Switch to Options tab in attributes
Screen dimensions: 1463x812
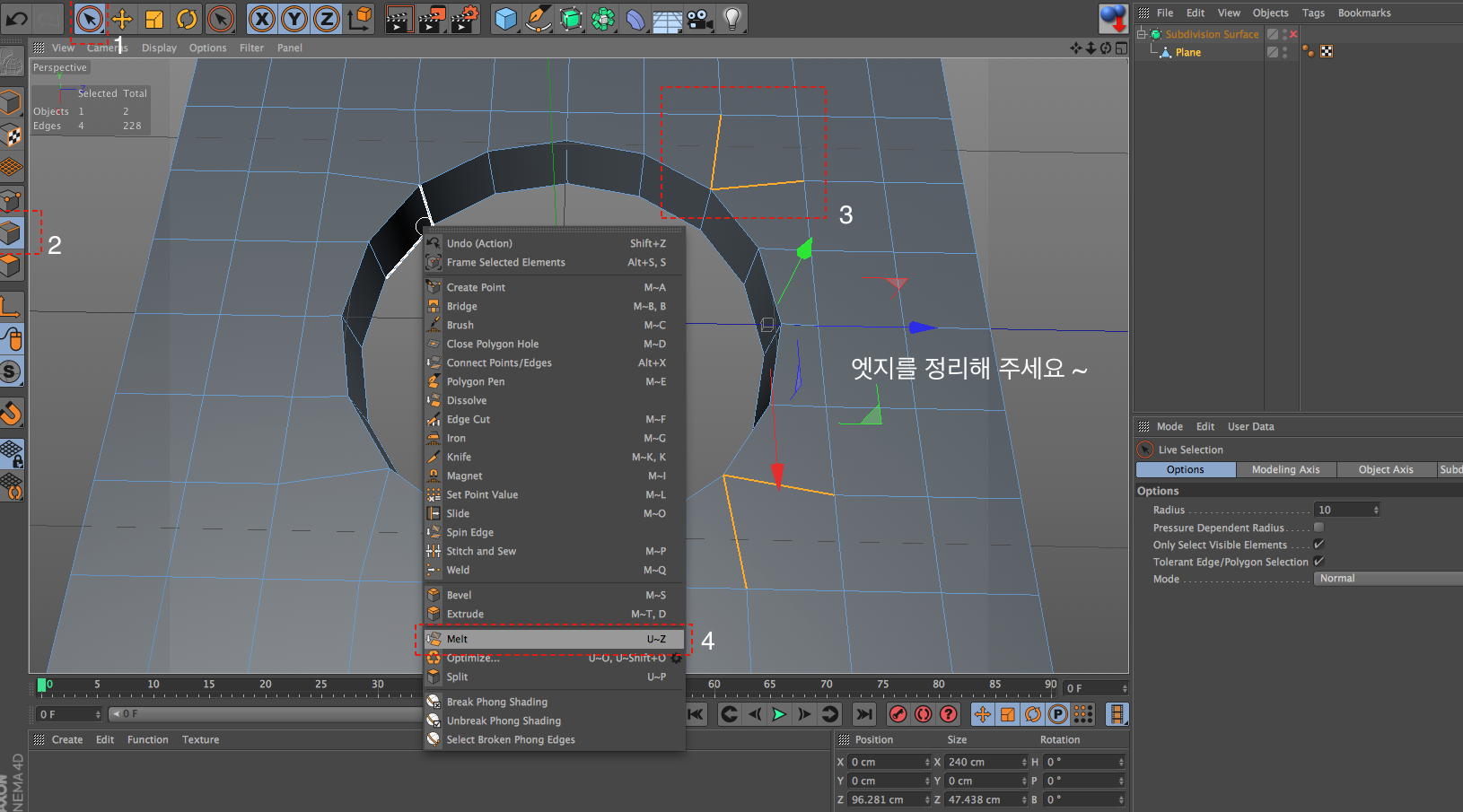[x=1186, y=469]
